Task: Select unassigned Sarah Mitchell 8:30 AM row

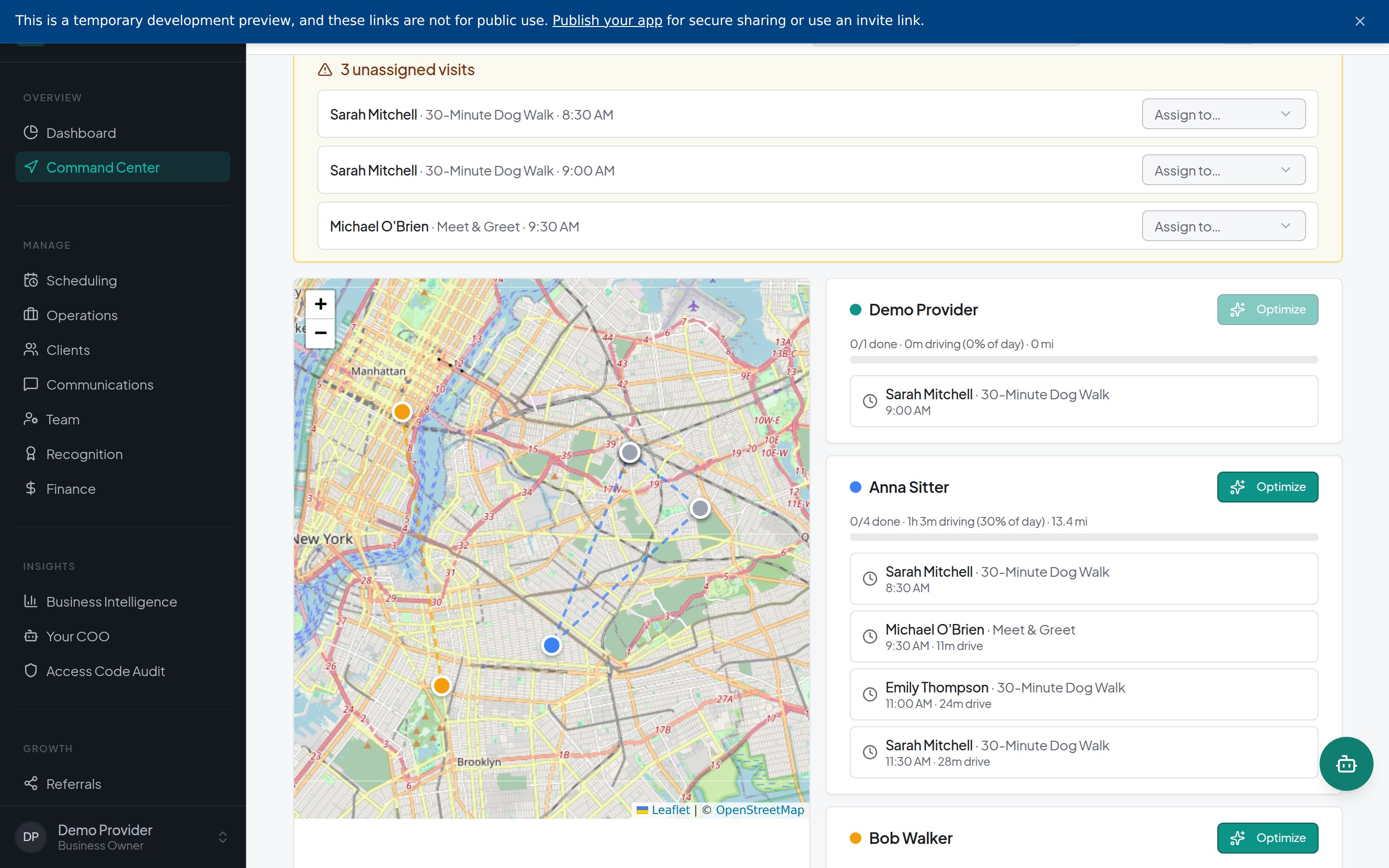Action: coord(817,114)
